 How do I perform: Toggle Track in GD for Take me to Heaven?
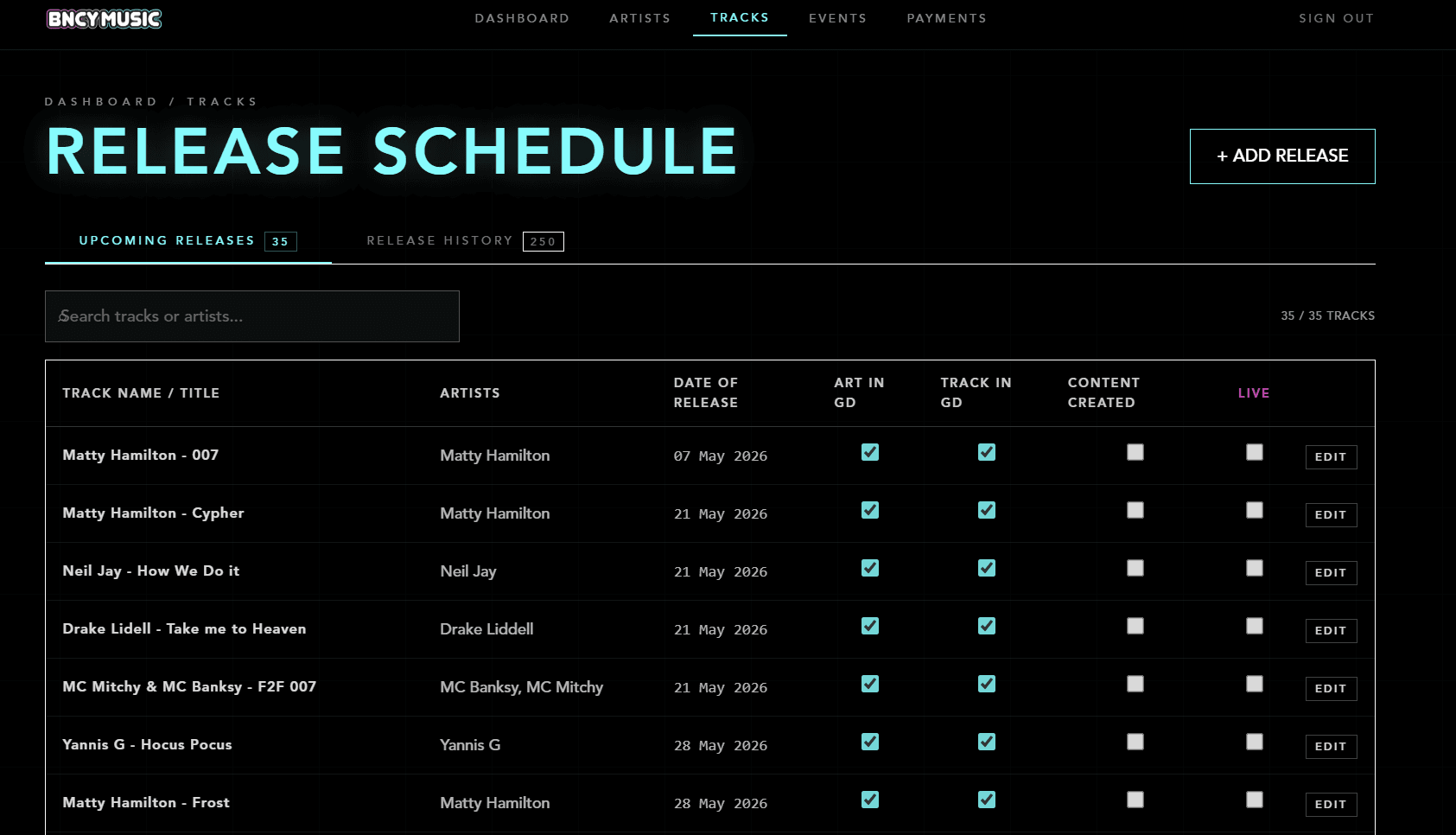point(987,626)
